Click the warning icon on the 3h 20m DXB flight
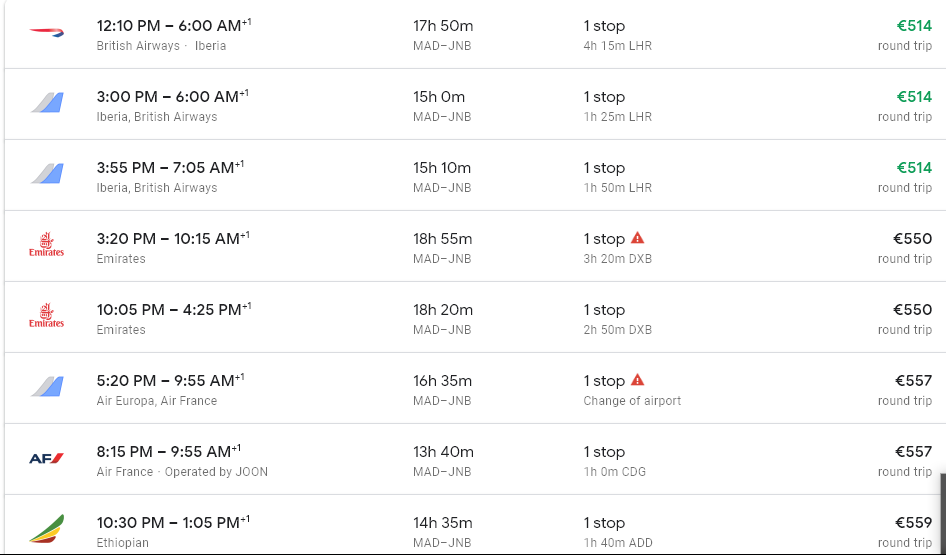This screenshot has height=555, width=946. (638, 238)
